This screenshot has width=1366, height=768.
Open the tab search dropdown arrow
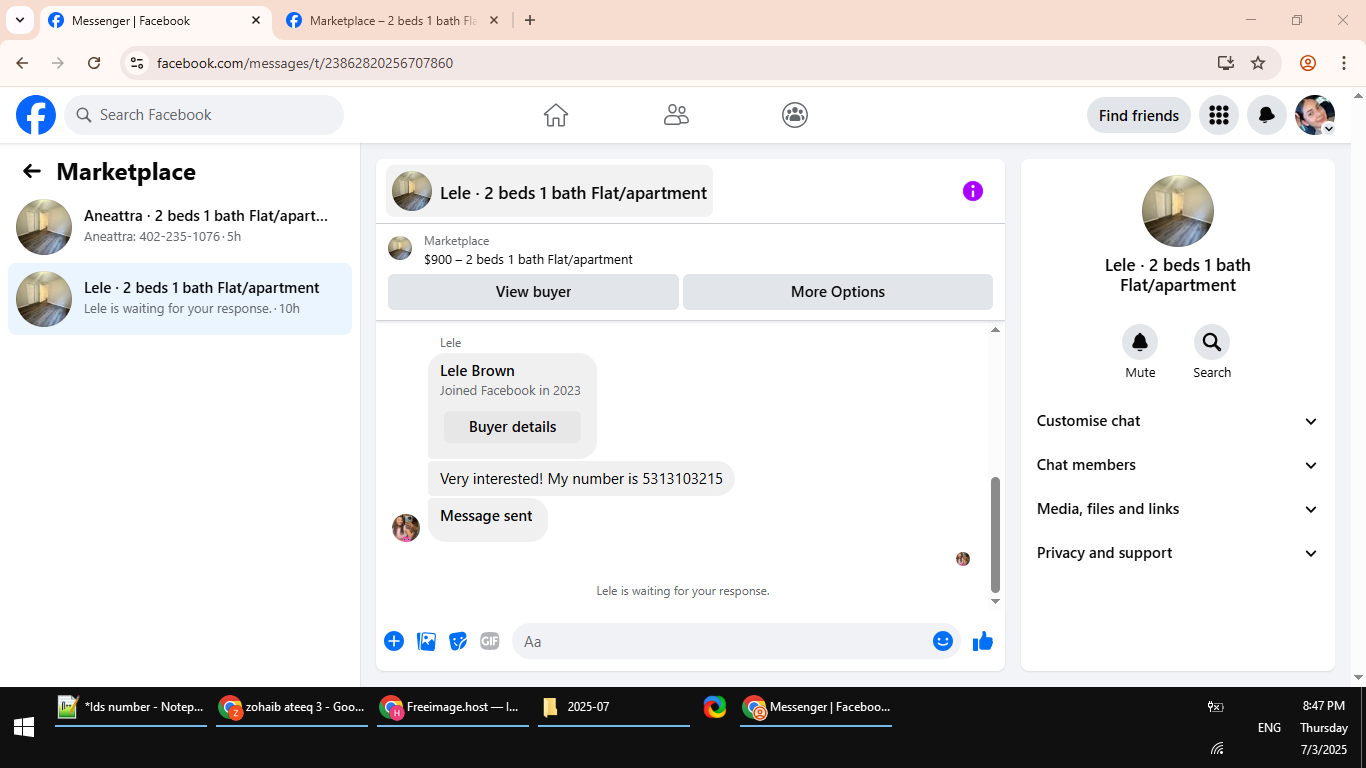(x=20, y=20)
